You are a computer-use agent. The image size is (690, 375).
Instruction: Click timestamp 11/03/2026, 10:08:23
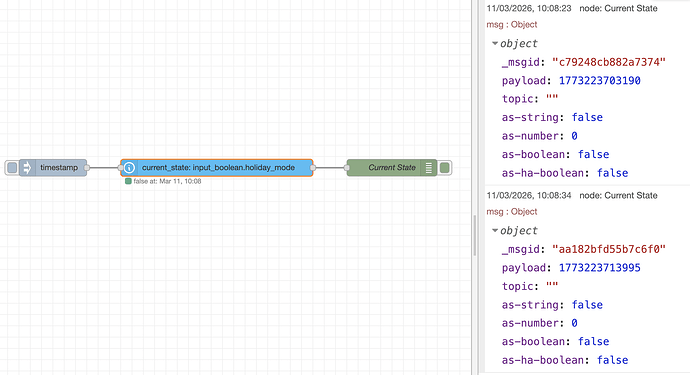(529, 8)
